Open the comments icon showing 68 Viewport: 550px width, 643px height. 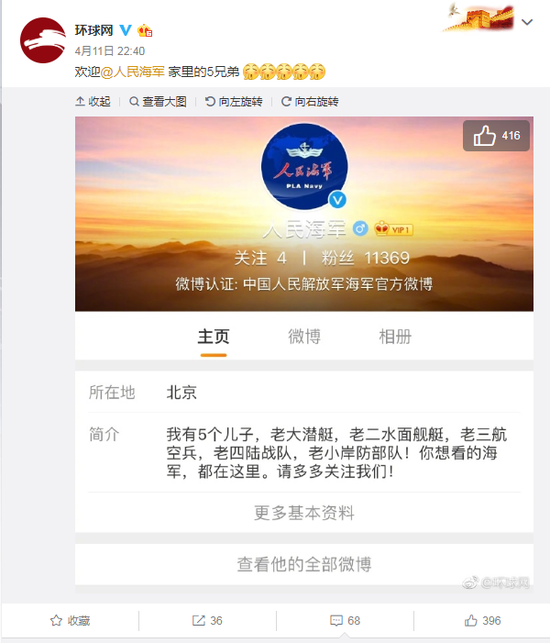(x=345, y=620)
